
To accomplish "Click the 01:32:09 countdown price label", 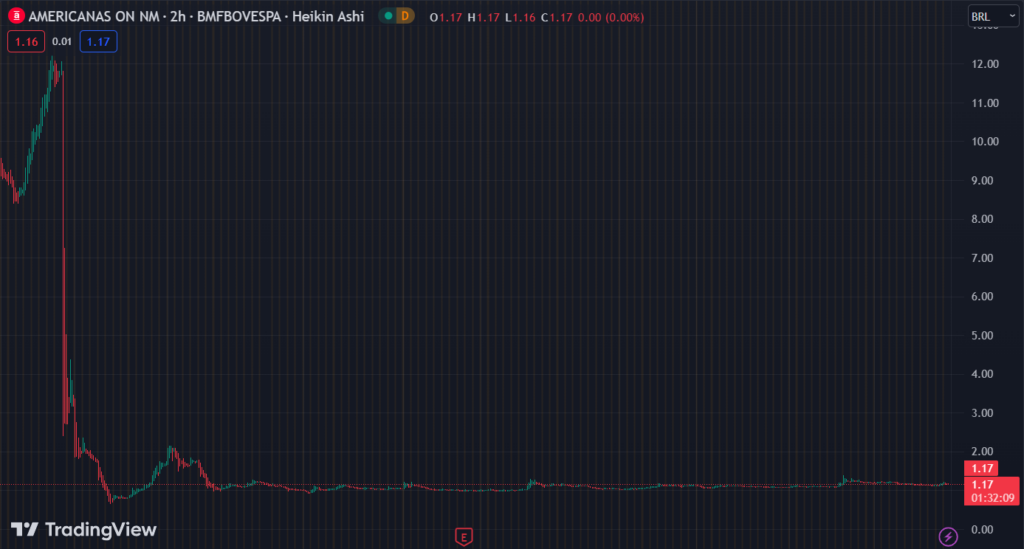I will [991, 492].
